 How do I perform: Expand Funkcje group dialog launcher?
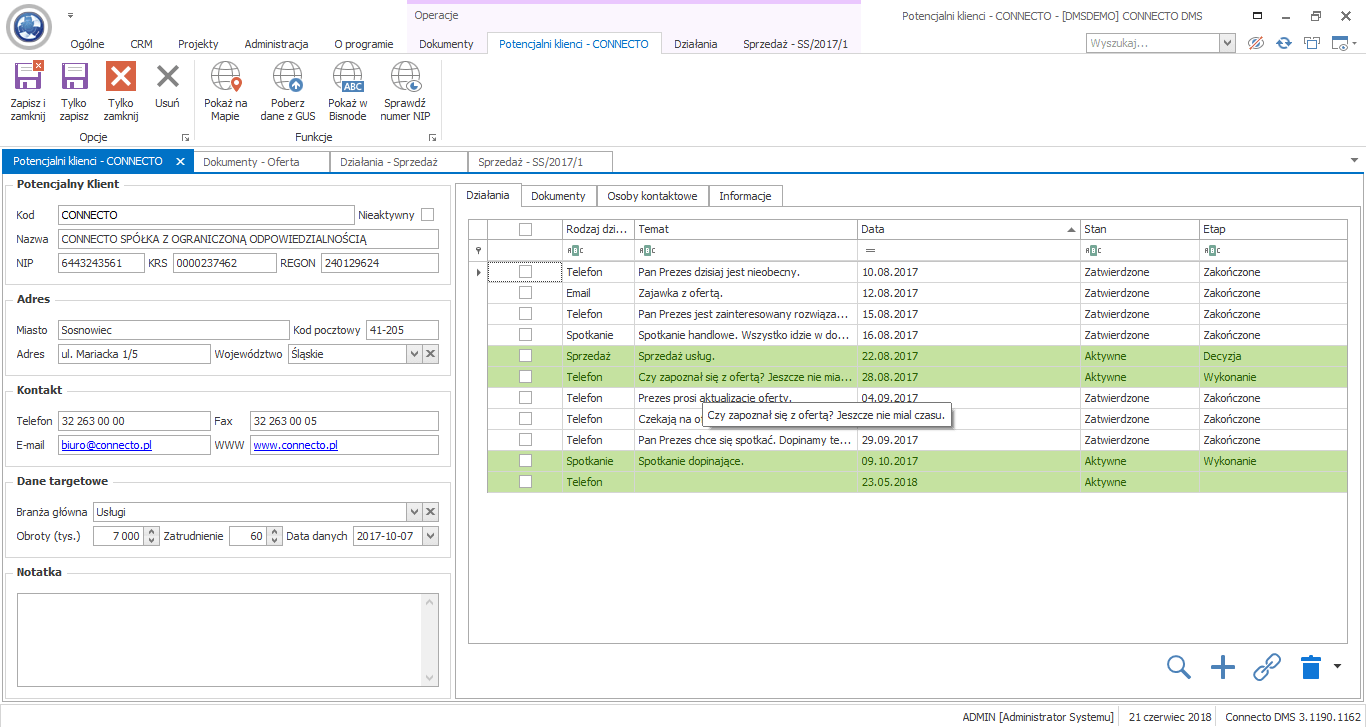[x=432, y=137]
